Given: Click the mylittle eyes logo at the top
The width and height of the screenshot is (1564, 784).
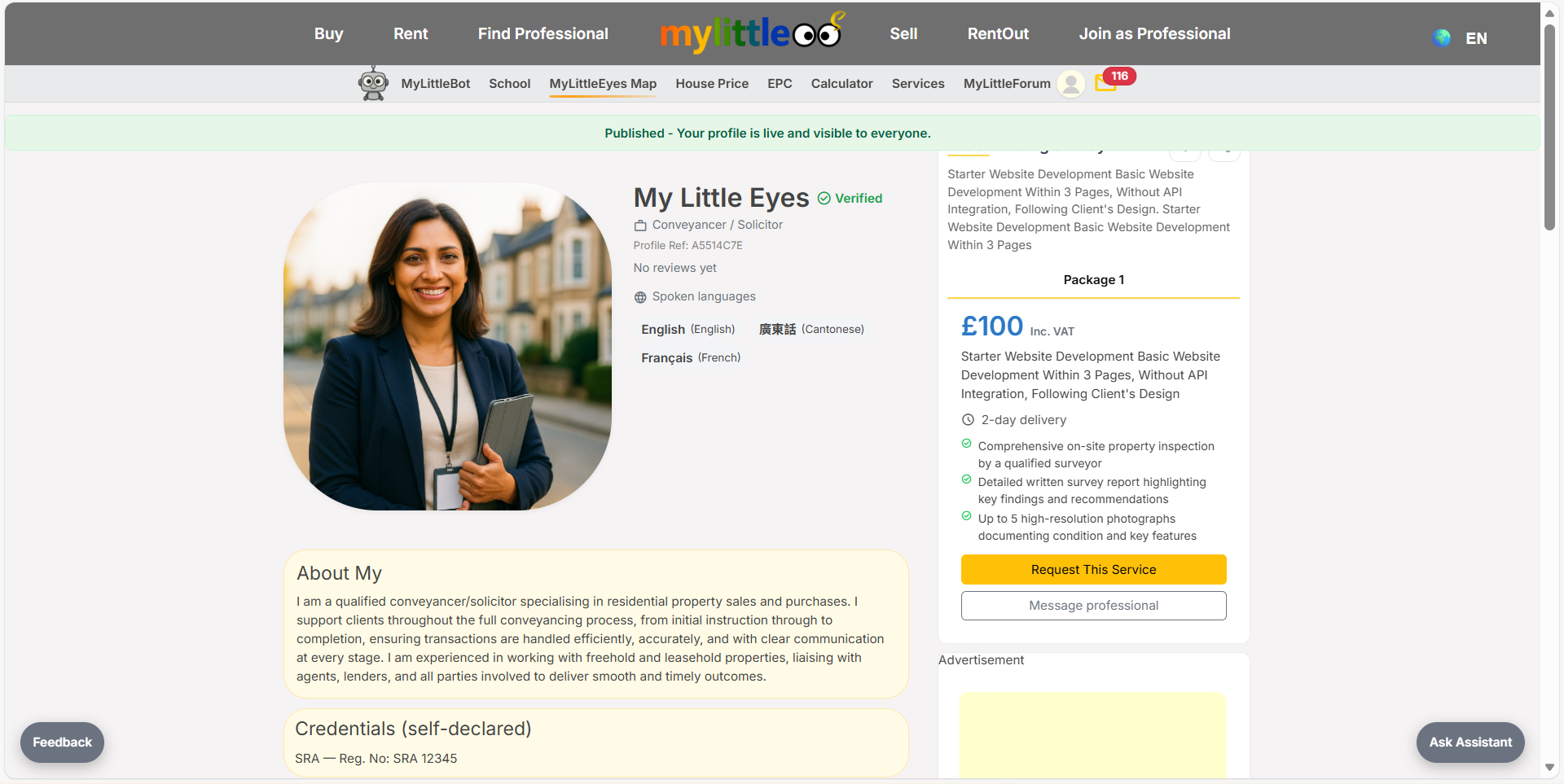Looking at the screenshot, I should (x=751, y=33).
